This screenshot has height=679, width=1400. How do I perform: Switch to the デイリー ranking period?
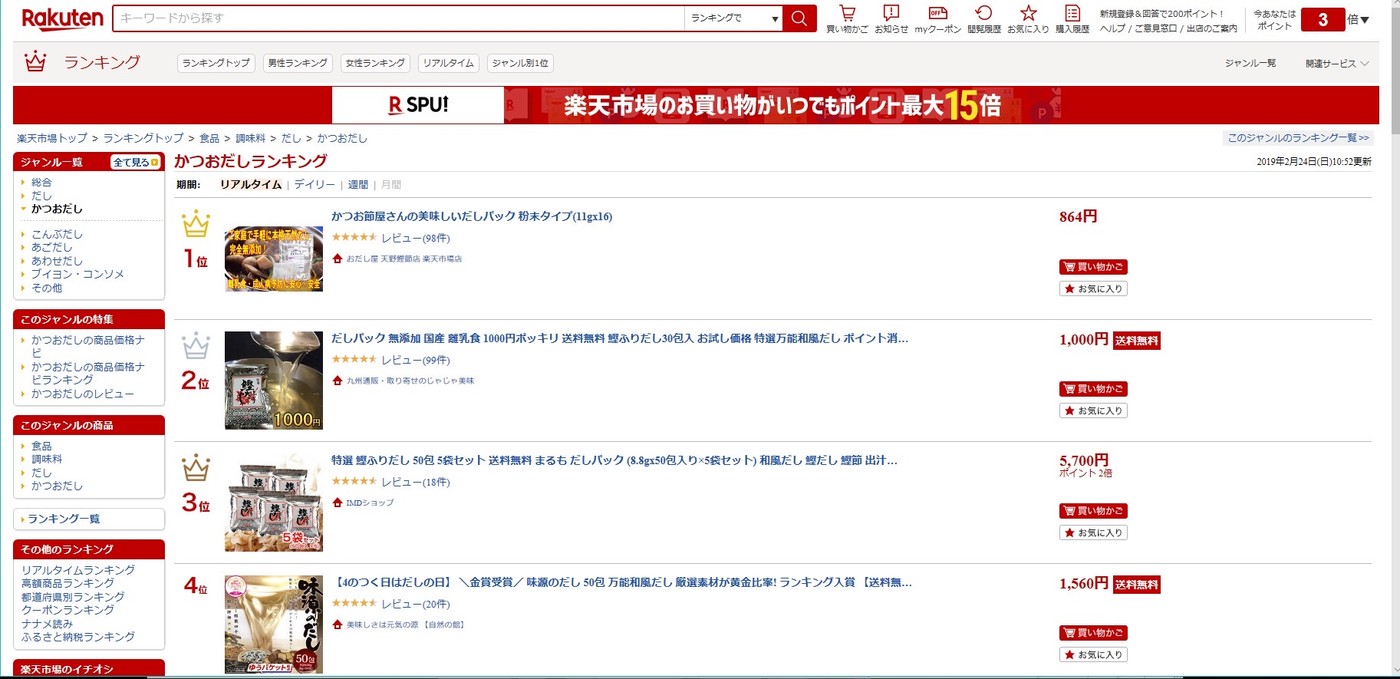coord(314,185)
